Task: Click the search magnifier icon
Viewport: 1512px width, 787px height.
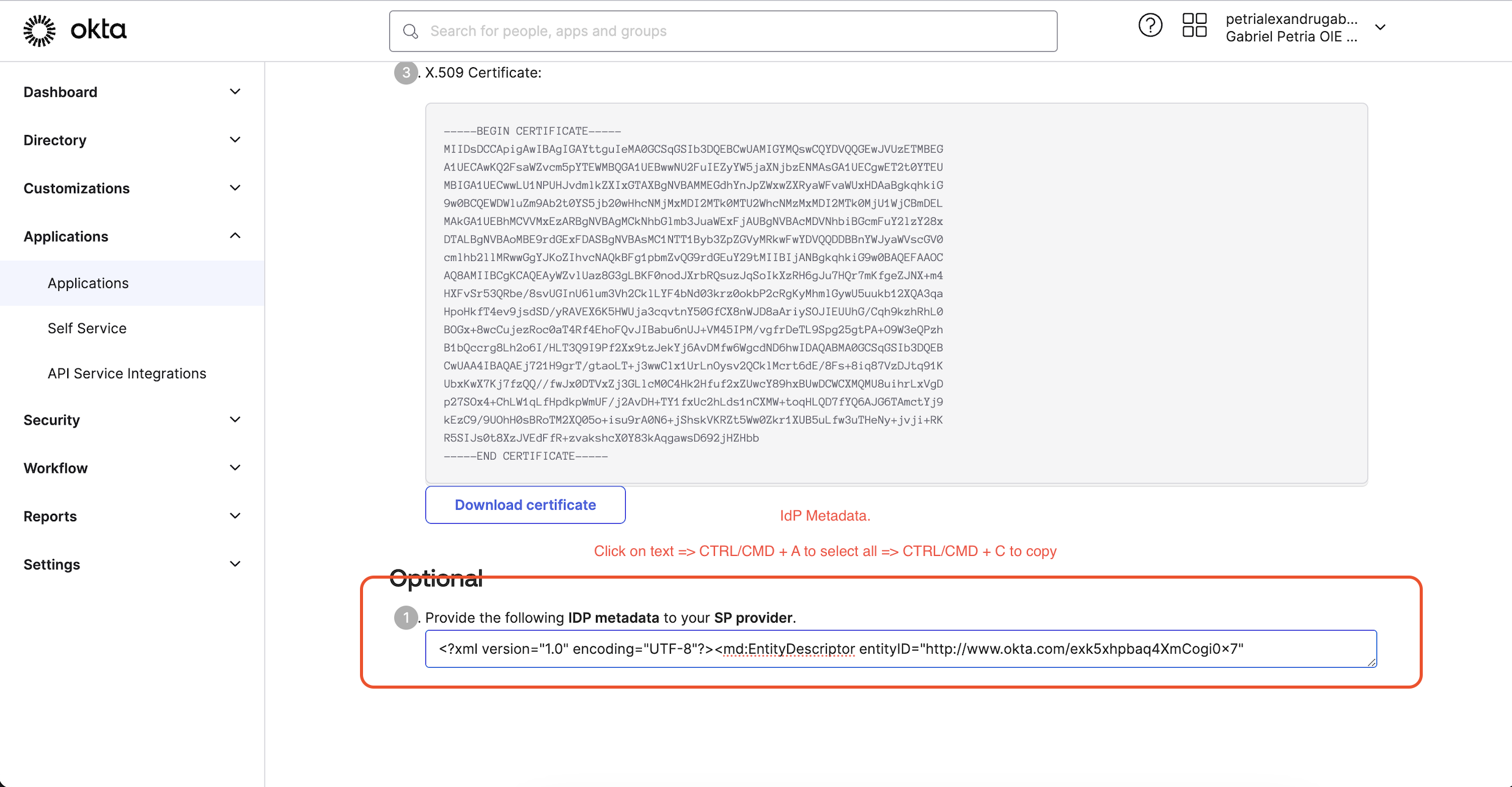Action: coord(411,31)
